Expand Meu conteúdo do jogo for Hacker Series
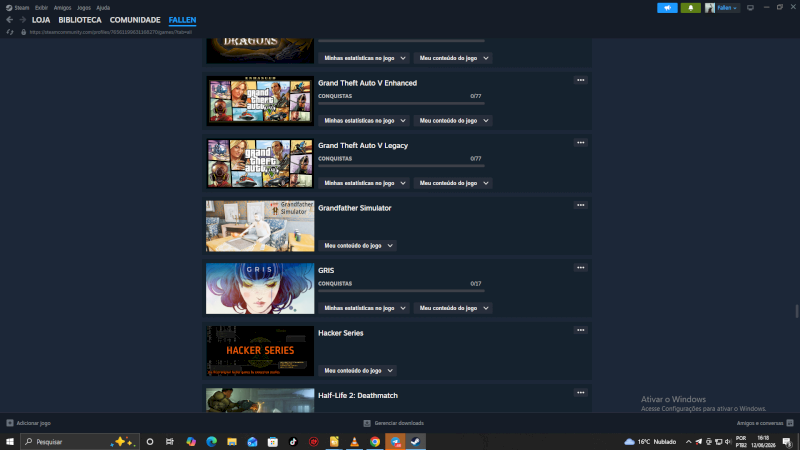This screenshot has height=450, width=800. (358, 370)
